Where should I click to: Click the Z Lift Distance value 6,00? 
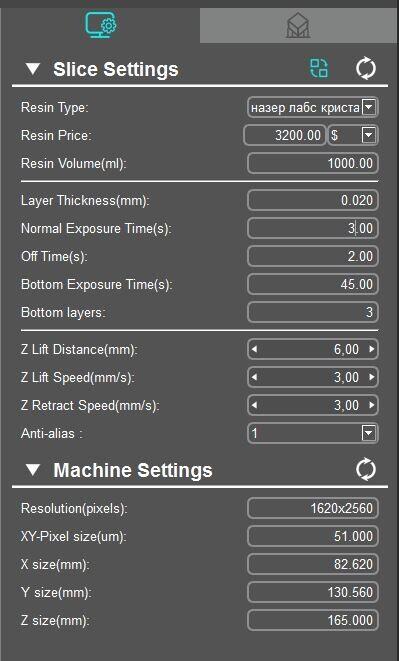pyautogui.click(x=346, y=349)
